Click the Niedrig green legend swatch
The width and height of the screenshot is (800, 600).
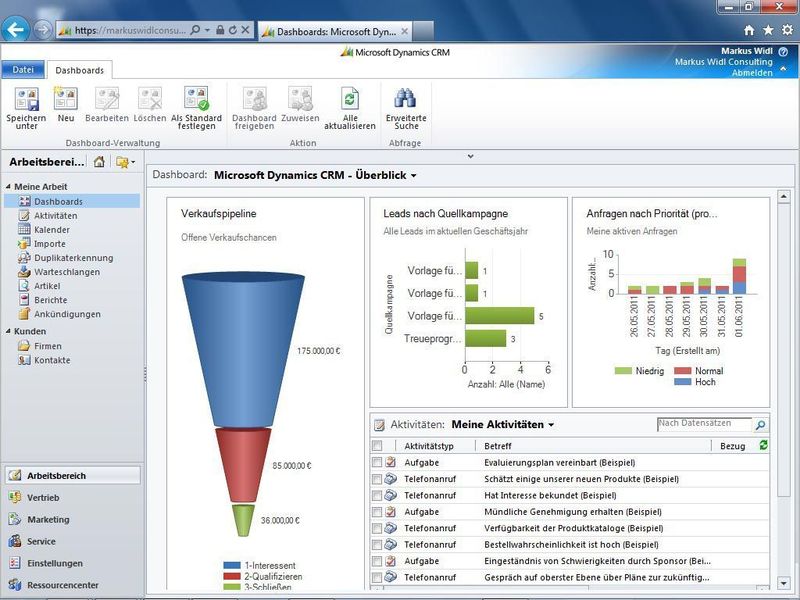(623, 370)
